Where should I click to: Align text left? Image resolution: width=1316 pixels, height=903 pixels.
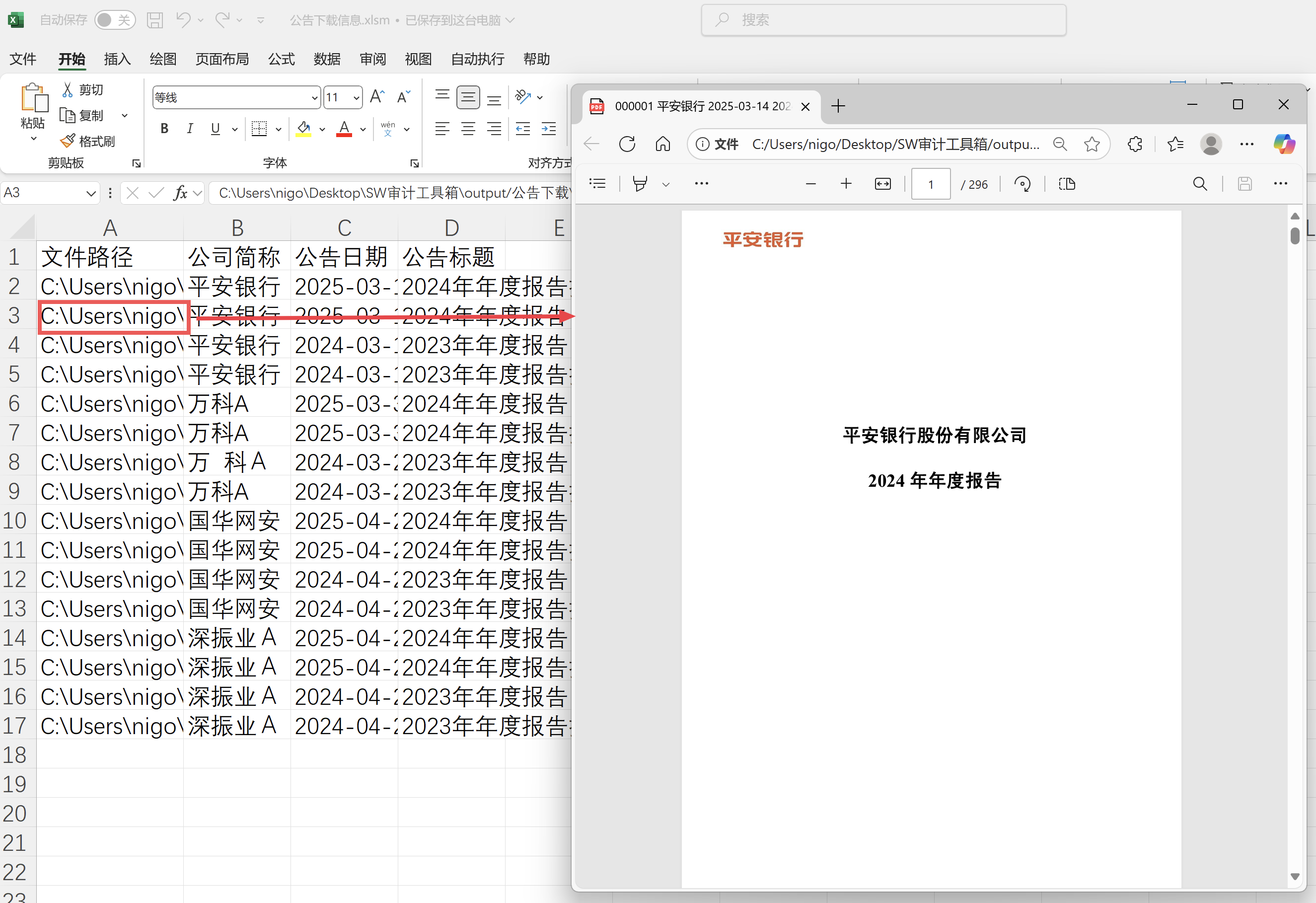442,129
